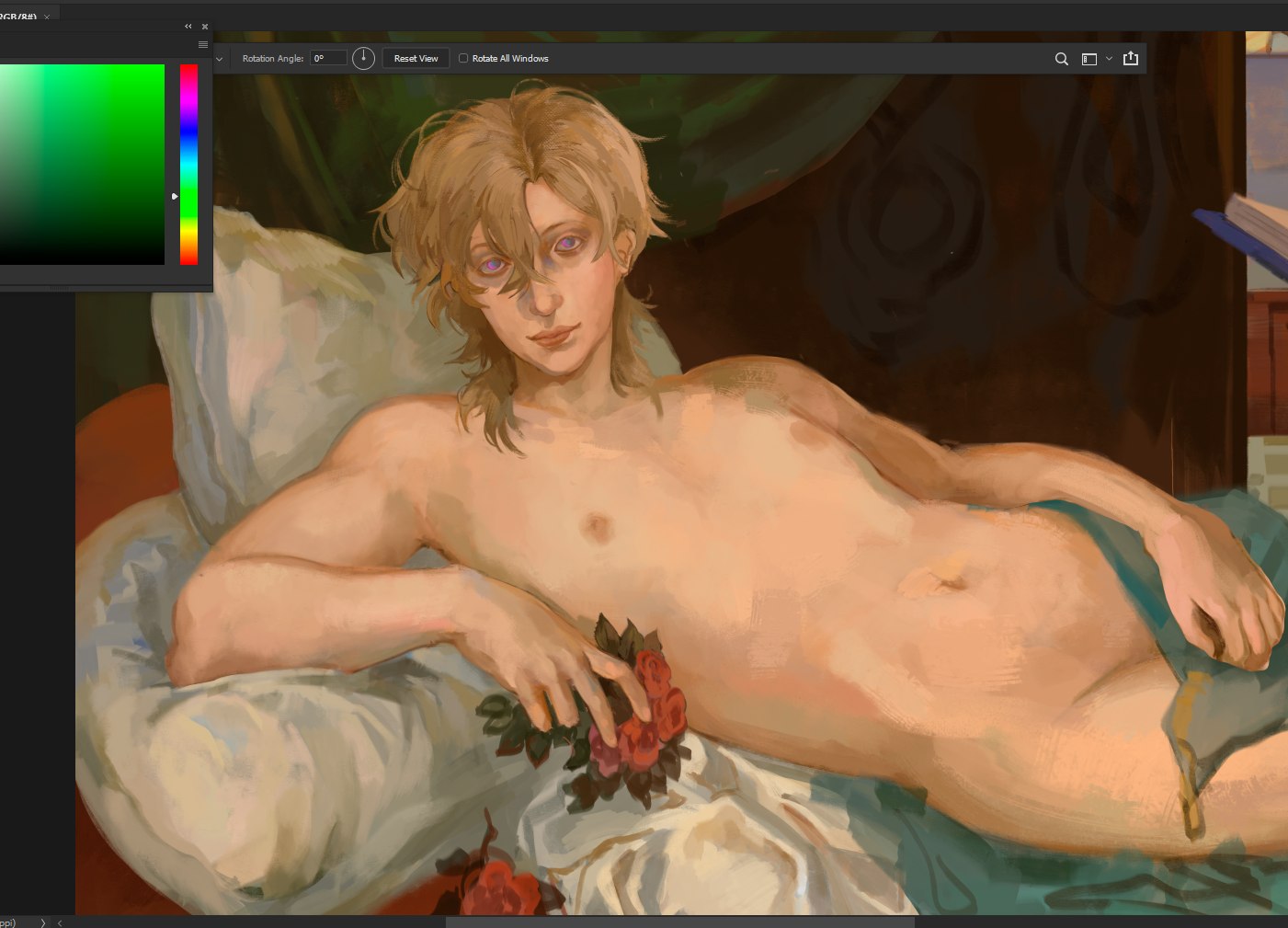Close the open document tab
1288x928 pixels.
[x=47, y=17]
